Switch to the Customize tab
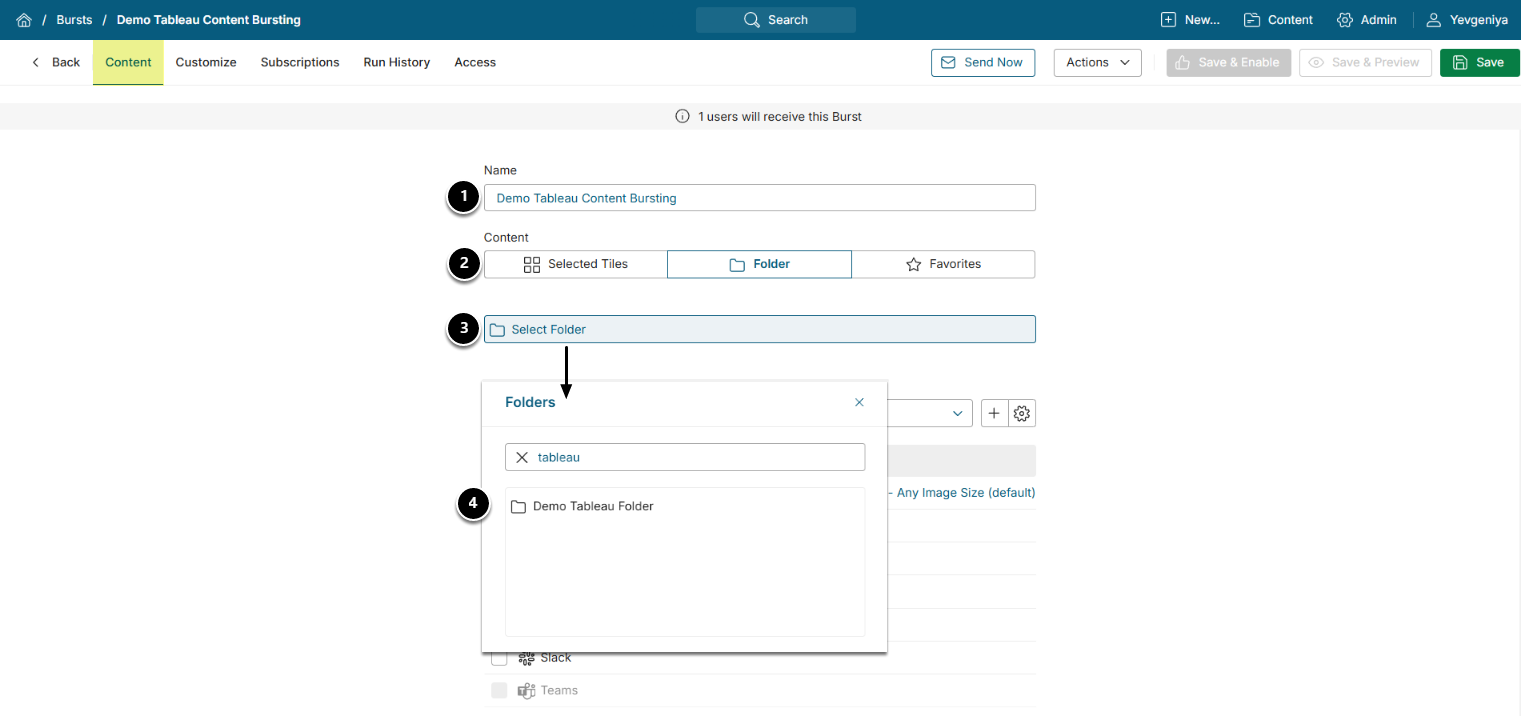 [x=206, y=62]
